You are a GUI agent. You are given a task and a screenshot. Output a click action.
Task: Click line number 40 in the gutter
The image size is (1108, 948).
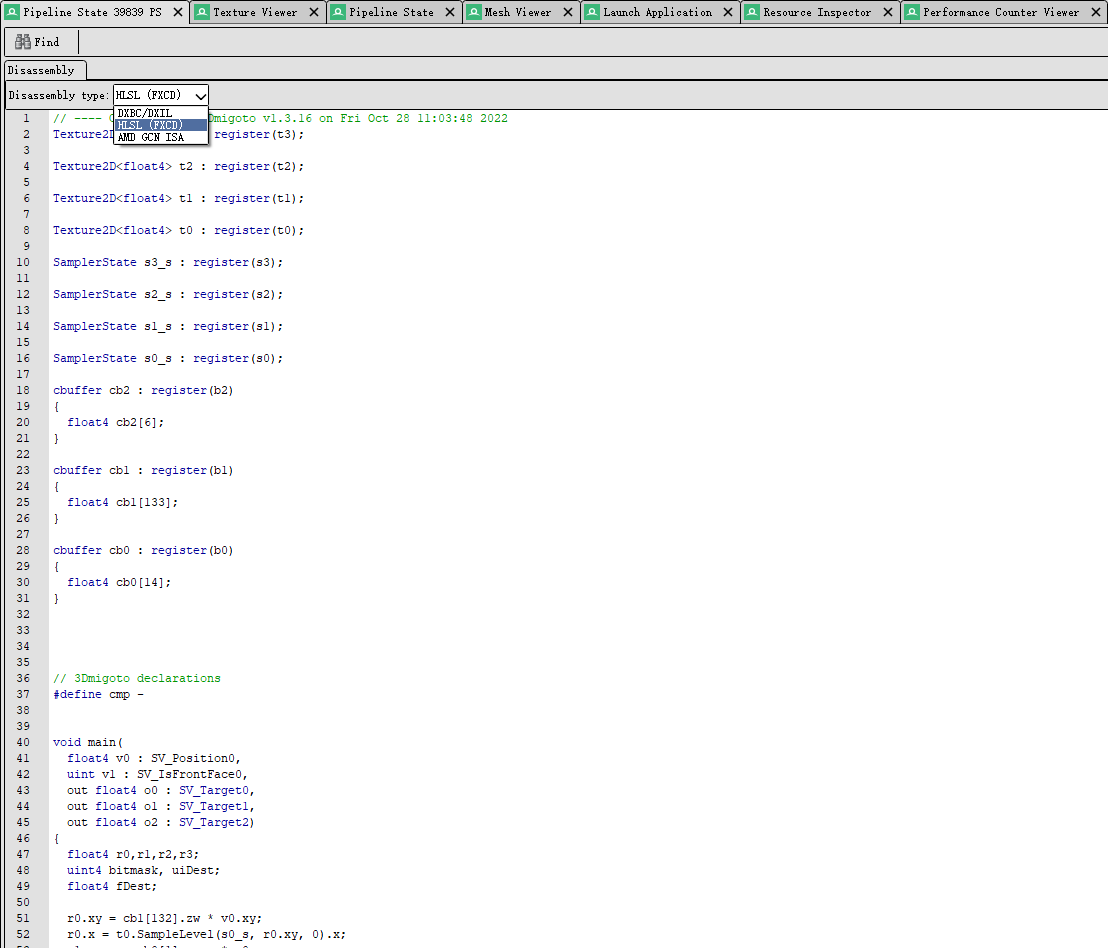[23, 742]
